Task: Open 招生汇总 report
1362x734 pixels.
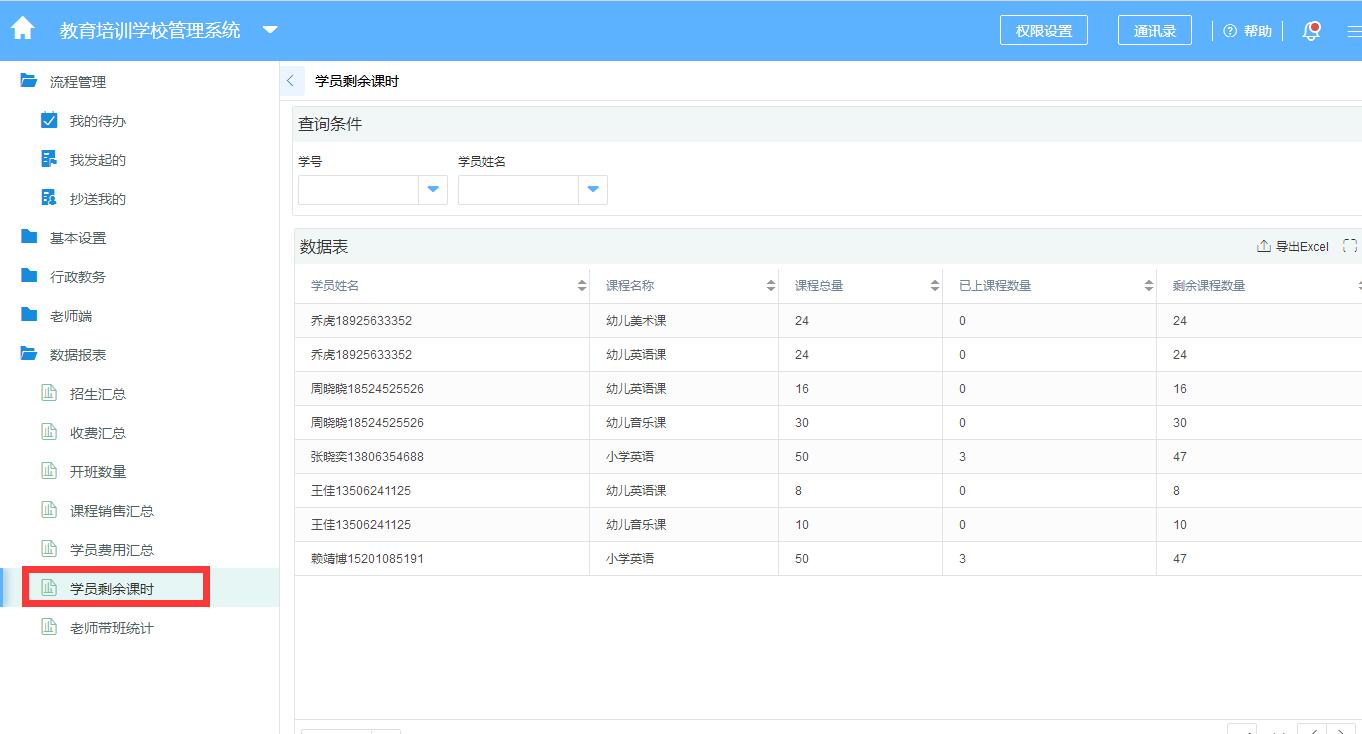Action: pos(98,394)
